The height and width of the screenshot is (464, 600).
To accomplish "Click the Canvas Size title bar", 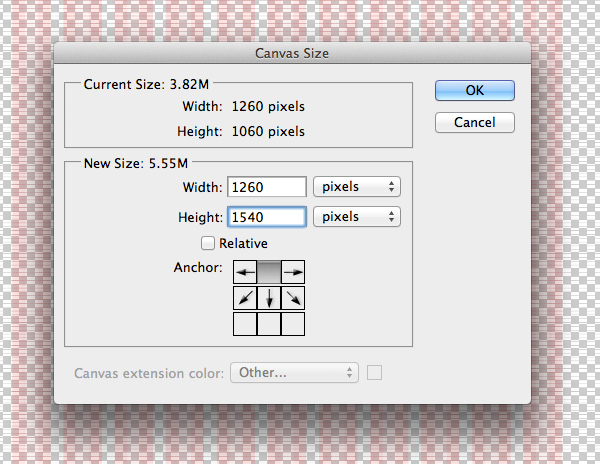I will pos(292,53).
